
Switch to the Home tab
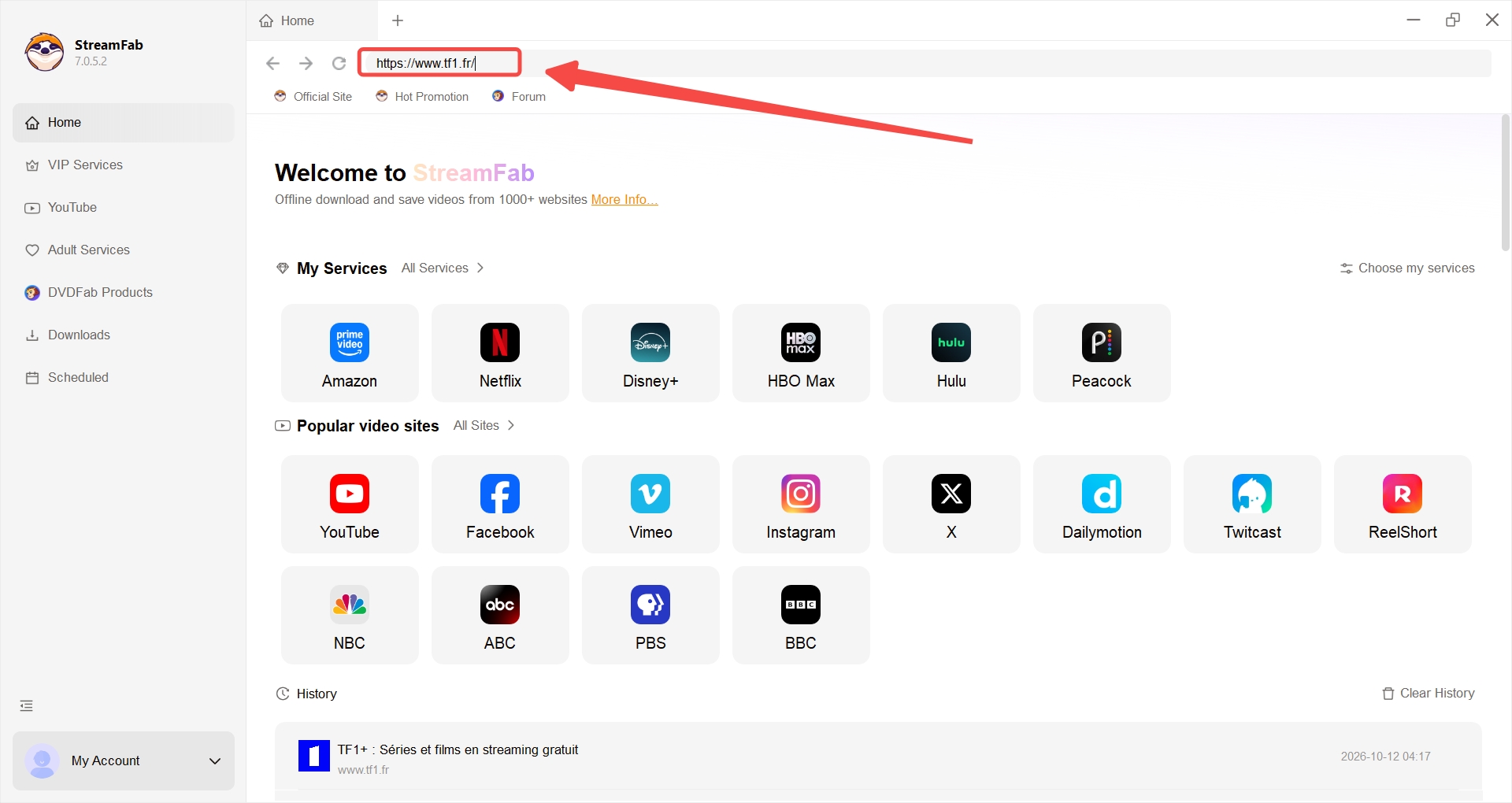tap(313, 20)
